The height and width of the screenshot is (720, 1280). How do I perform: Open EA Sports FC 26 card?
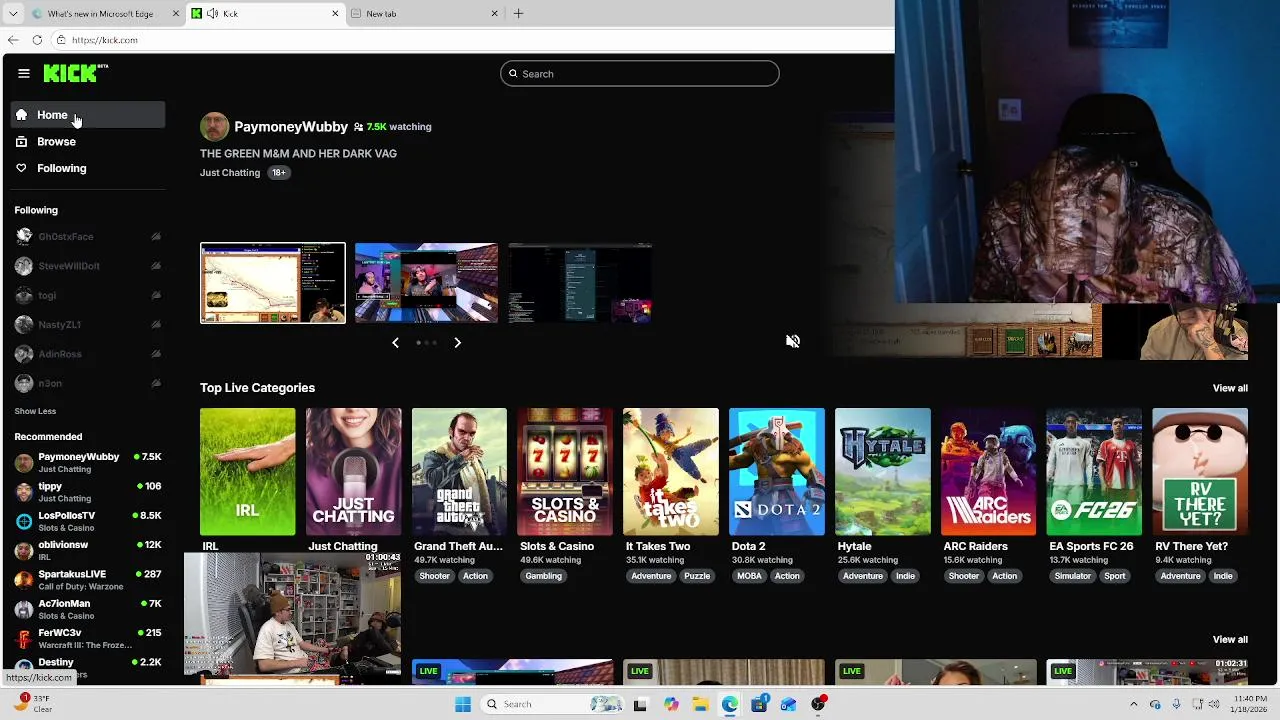click(x=1094, y=472)
